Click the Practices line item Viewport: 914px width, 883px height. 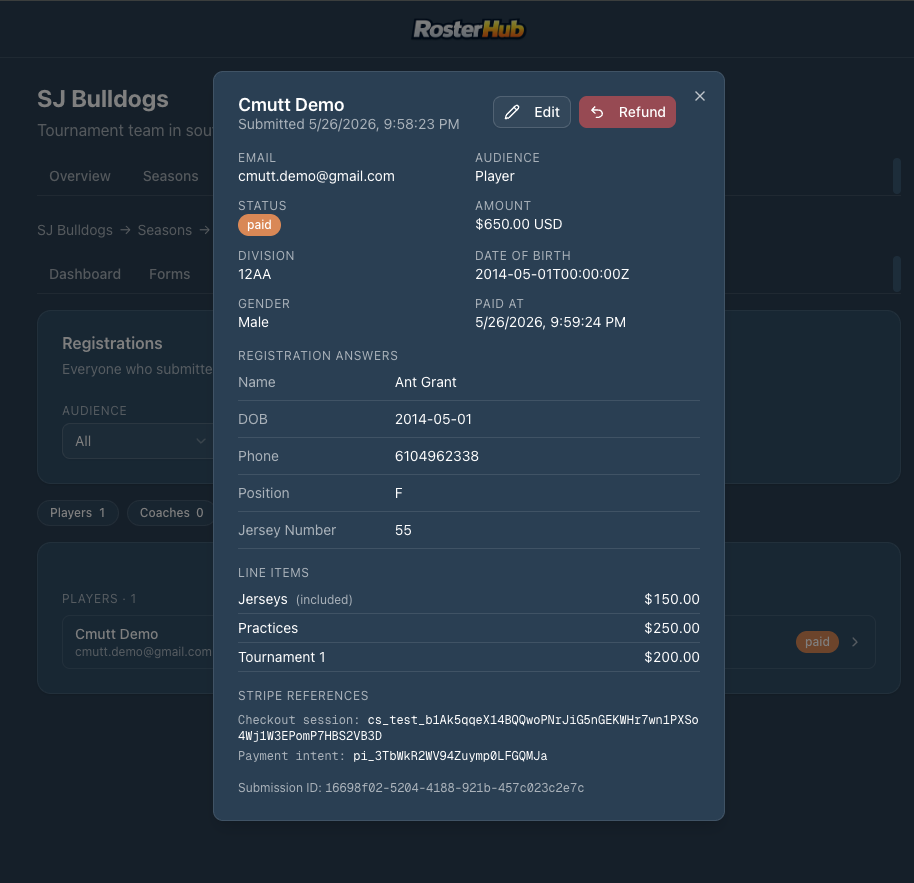(x=268, y=628)
